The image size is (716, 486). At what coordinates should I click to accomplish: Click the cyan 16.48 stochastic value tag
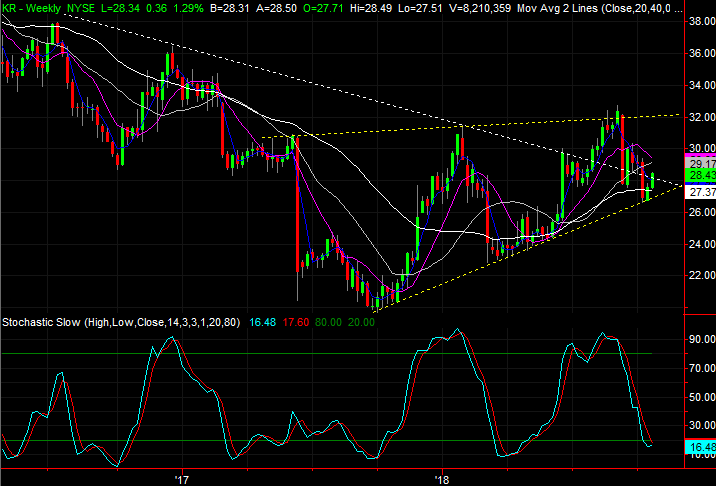pos(700,447)
